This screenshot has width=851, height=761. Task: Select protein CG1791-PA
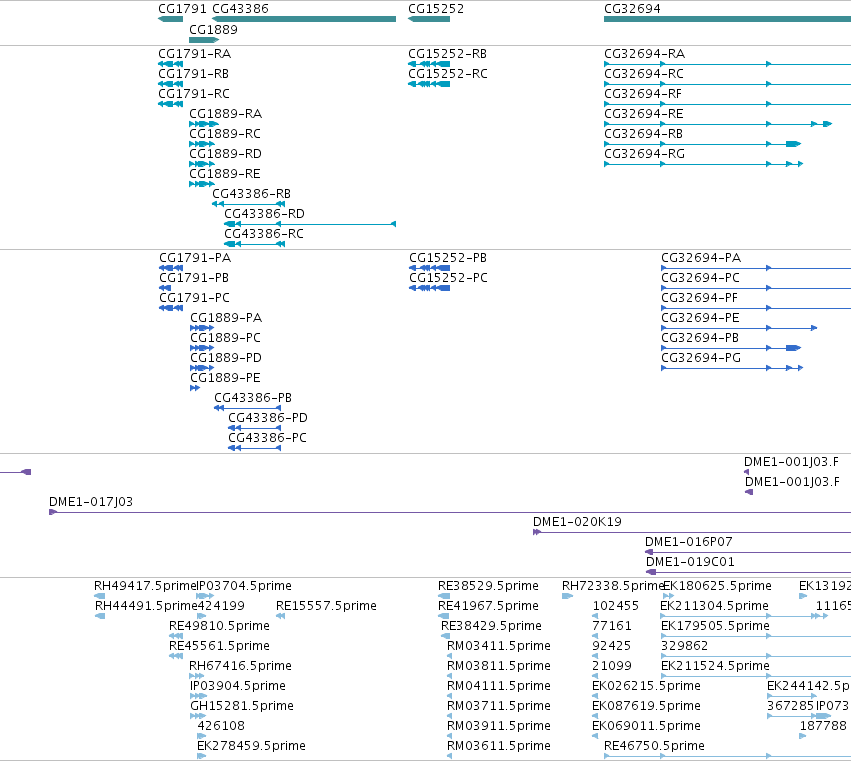pyautogui.click(x=195, y=258)
